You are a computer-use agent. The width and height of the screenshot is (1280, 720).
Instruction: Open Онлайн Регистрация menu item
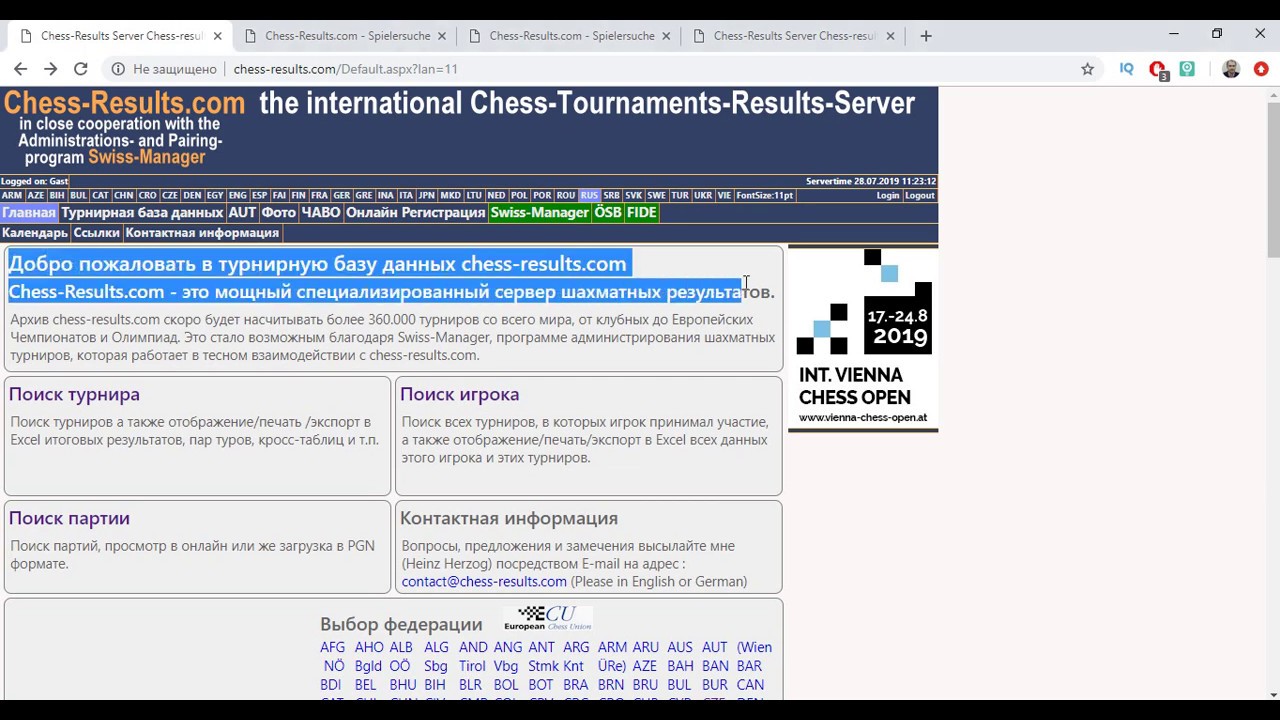(x=416, y=213)
